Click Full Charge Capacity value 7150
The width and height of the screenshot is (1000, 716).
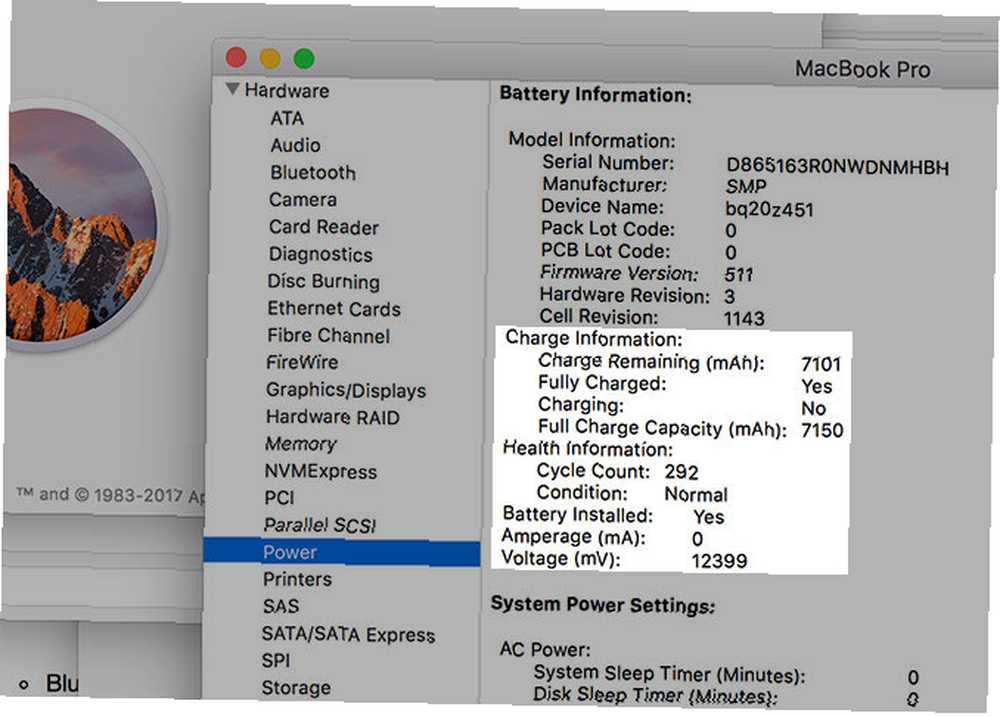pyautogui.click(x=822, y=430)
